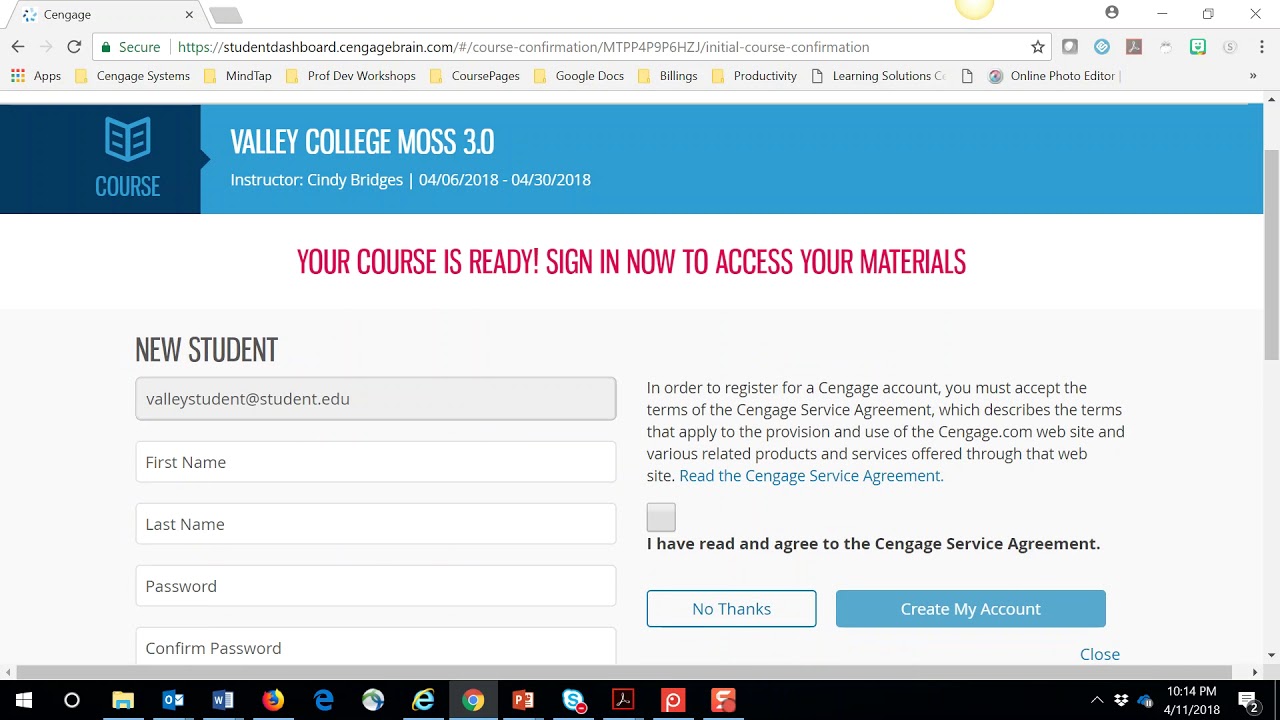Click vertical page scrollbar thumb
The height and width of the screenshot is (720, 1280).
(x=1272, y=255)
